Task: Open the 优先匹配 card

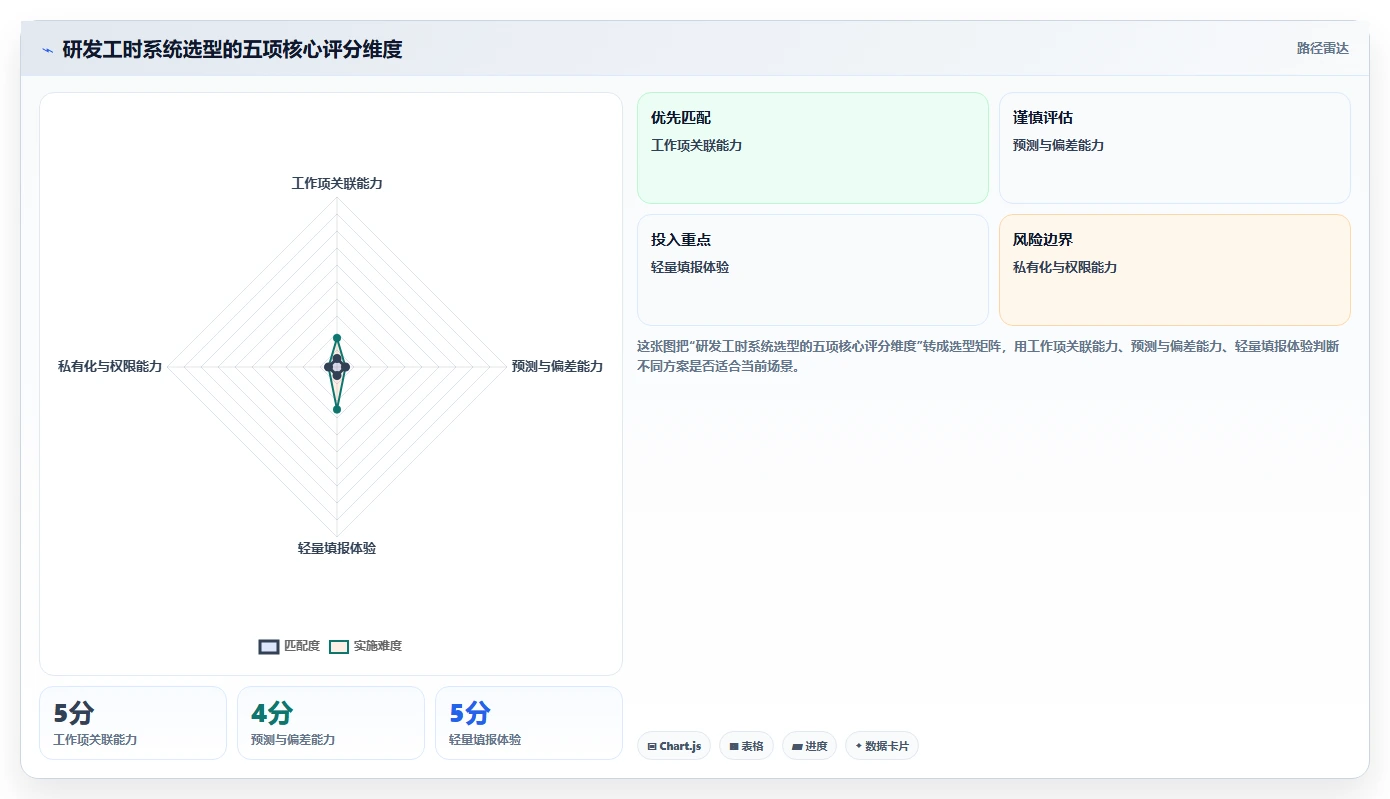Action: (x=812, y=148)
